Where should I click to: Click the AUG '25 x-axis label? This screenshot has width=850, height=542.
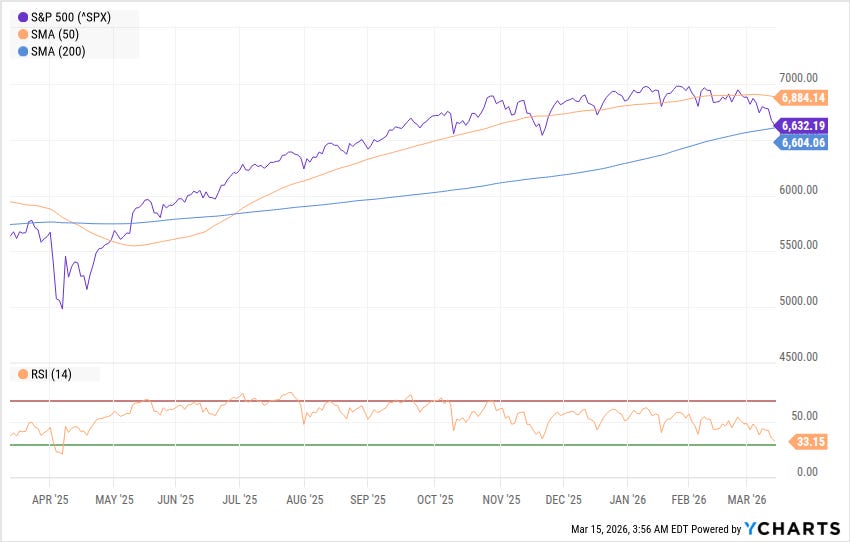point(305,500)
